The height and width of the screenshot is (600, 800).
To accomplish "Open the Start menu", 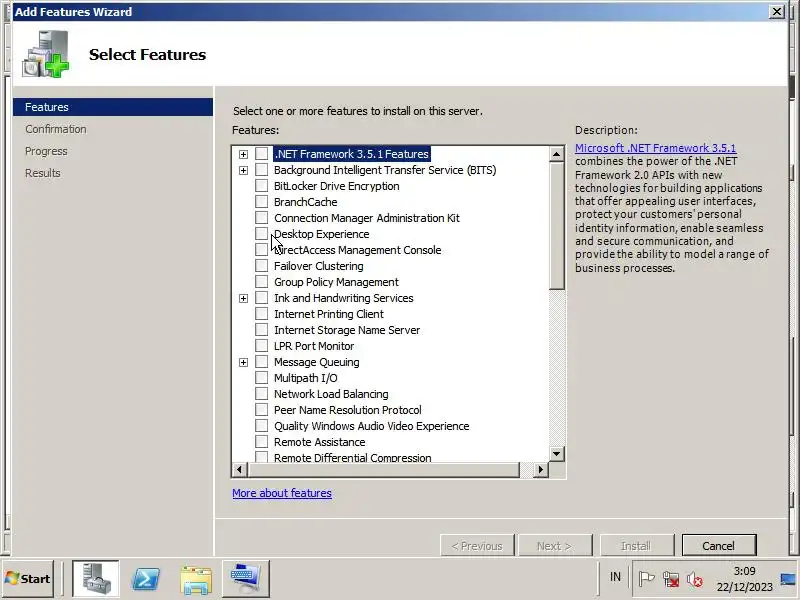I will [x=28, y=579].
